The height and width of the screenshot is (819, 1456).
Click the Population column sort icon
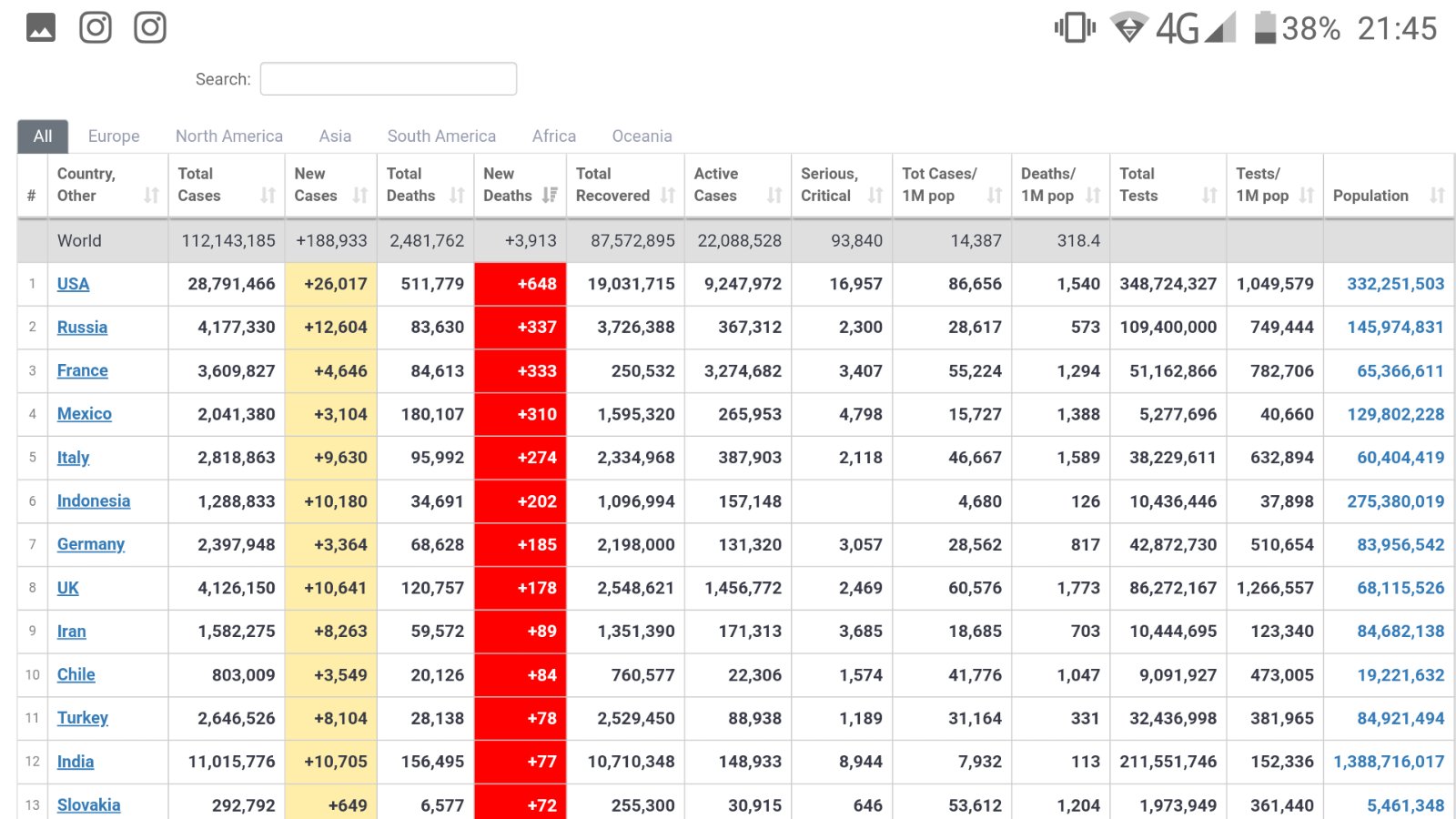pos(1437,195)
